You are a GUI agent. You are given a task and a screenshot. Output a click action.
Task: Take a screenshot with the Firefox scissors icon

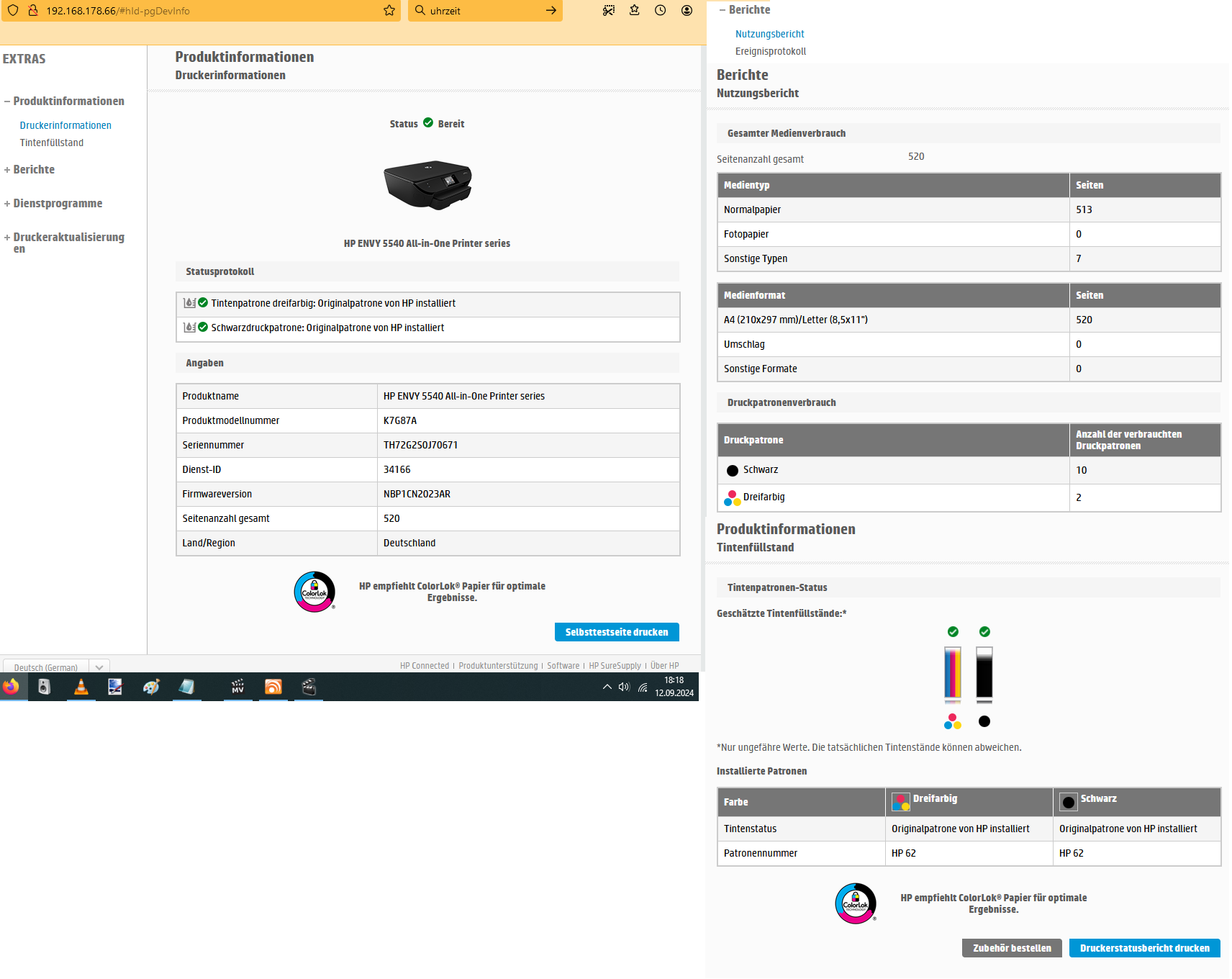point(609,10)
